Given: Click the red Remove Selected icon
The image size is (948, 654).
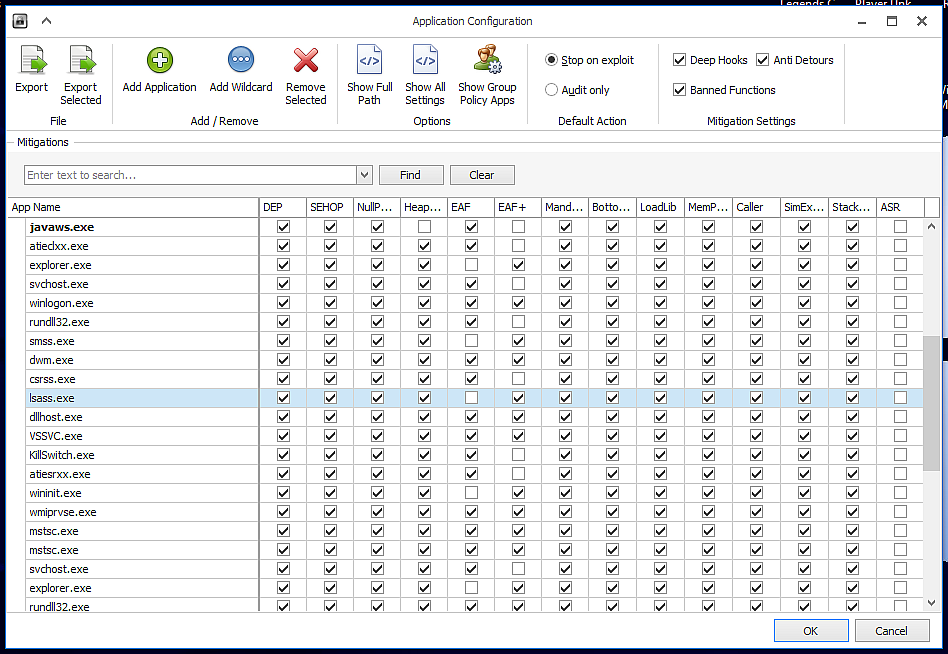Looking at the screenshot, I should pos(305,62).
